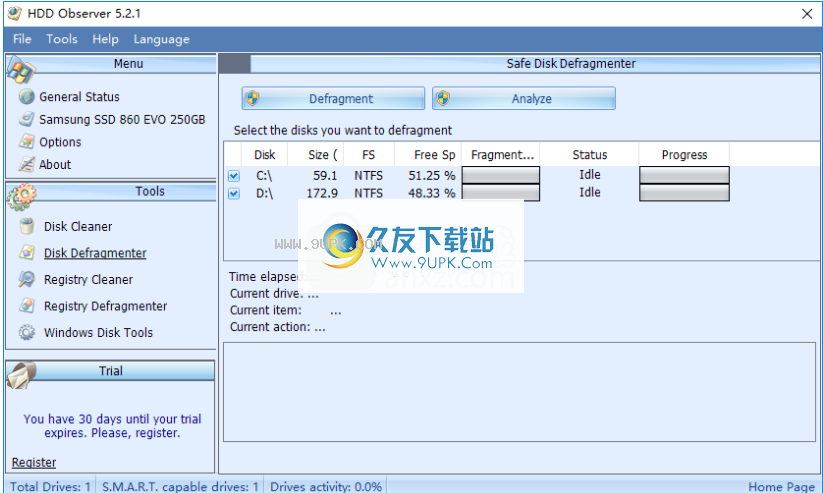Image resolution: width=823 pixels, height=493 pixels.
Task: Click the gears icon of Tools panel
Action: (21, 197)
